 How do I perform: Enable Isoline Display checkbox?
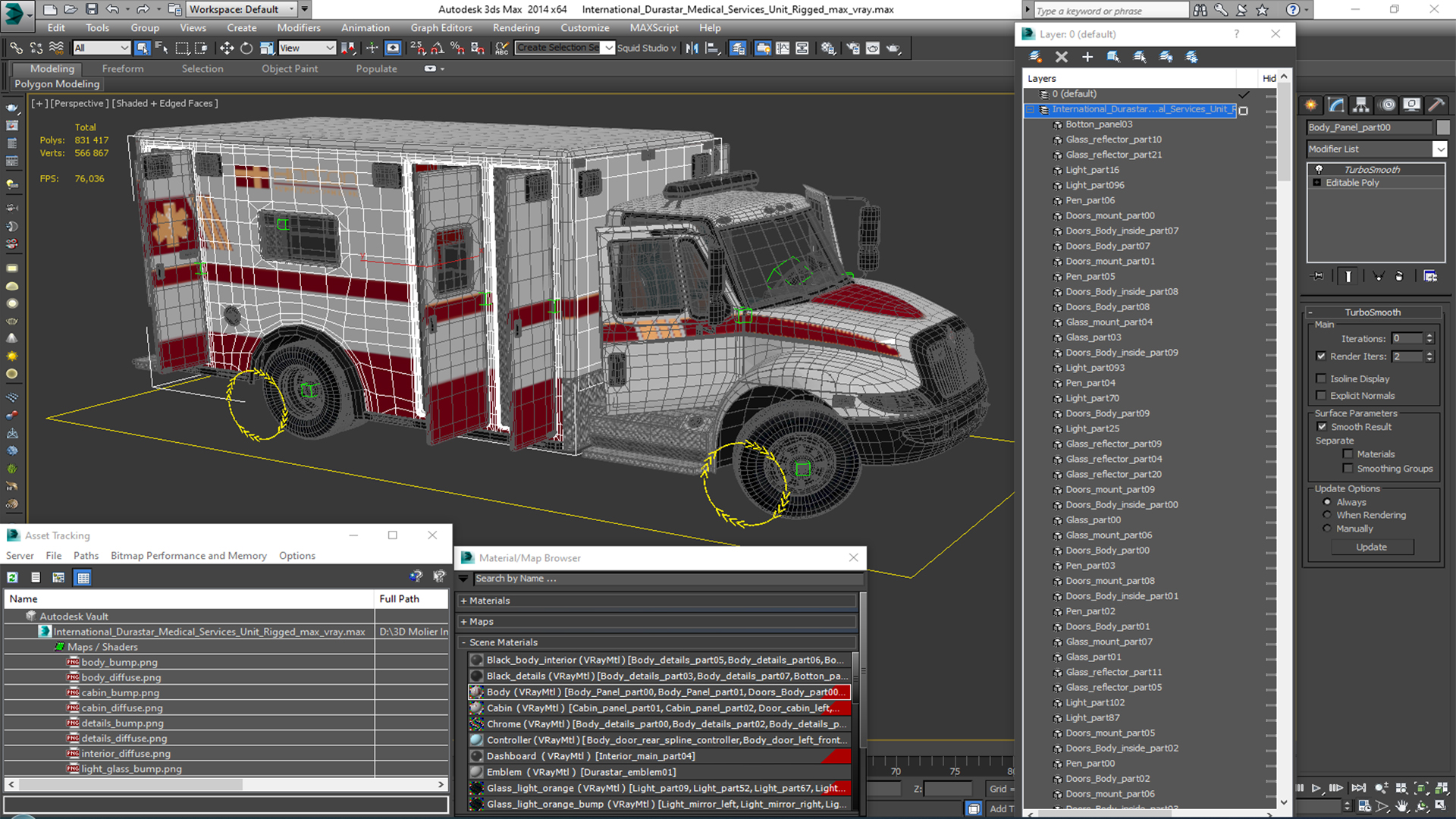(x=1321, y=378)
